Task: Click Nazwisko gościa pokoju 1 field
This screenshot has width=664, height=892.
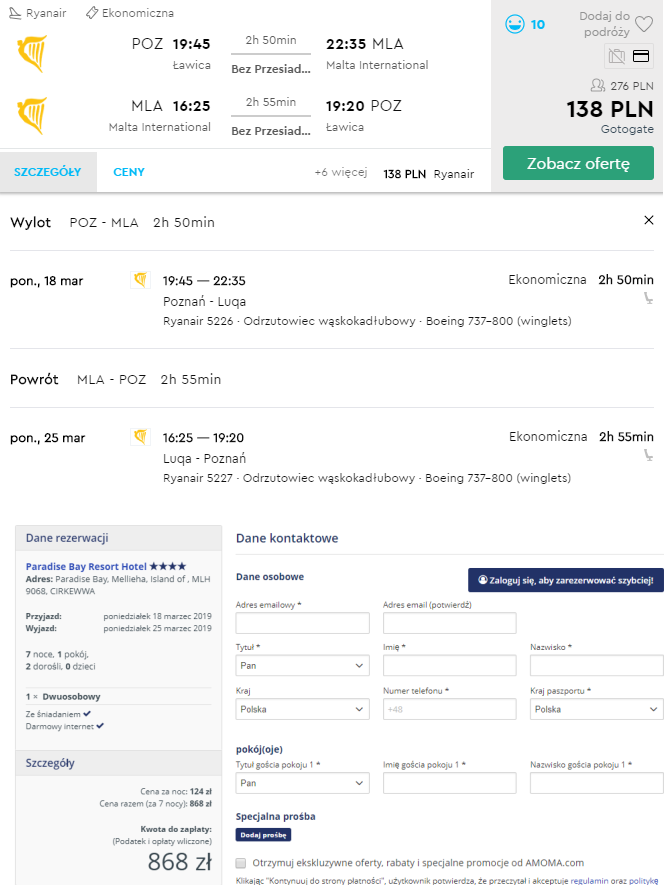Action: click(597, 783)
